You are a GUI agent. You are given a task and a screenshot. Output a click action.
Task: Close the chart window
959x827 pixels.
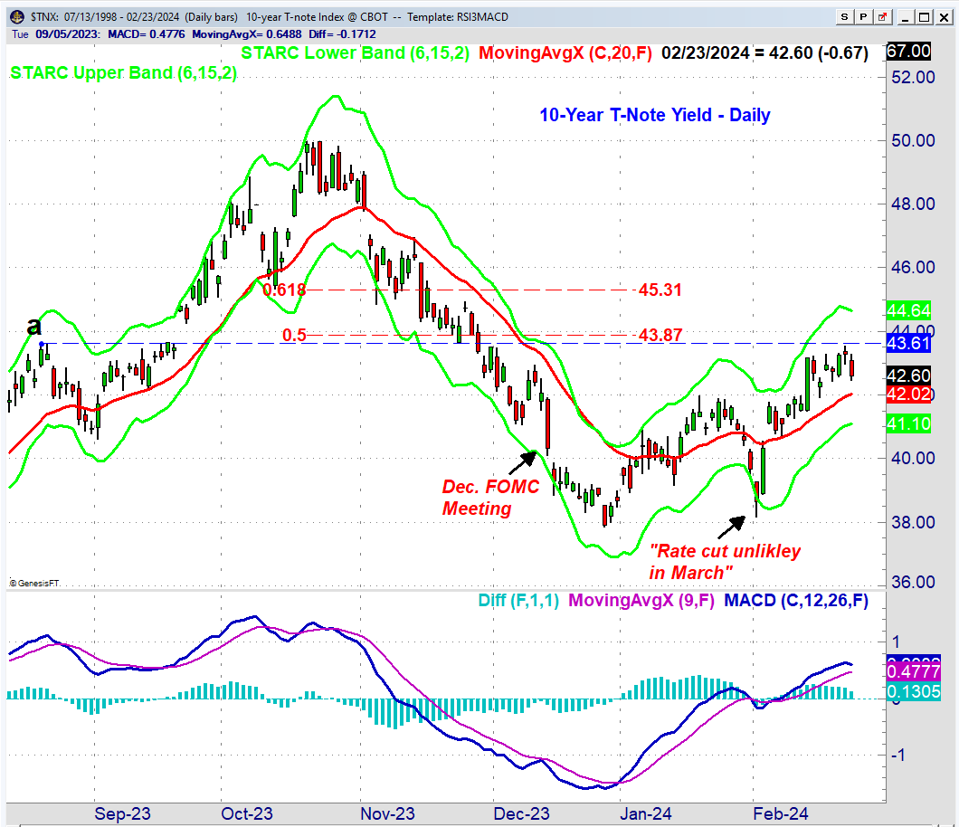(x=943, y=17)
